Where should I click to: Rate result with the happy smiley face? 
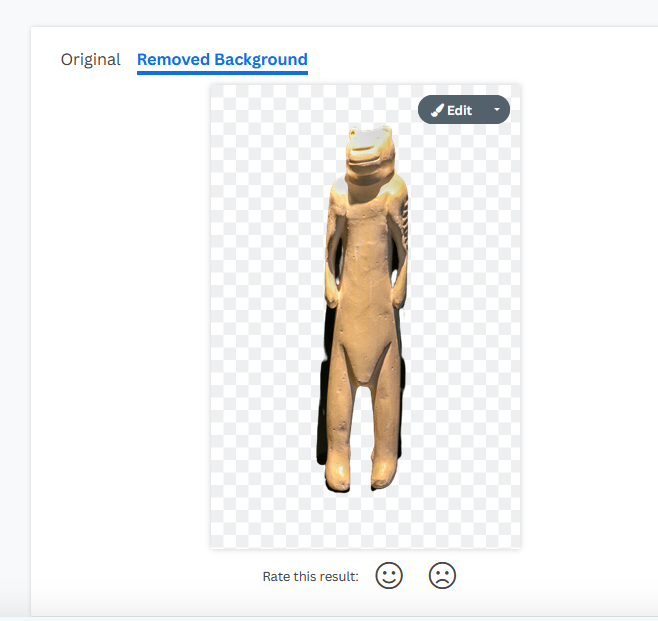pos(389,576)
